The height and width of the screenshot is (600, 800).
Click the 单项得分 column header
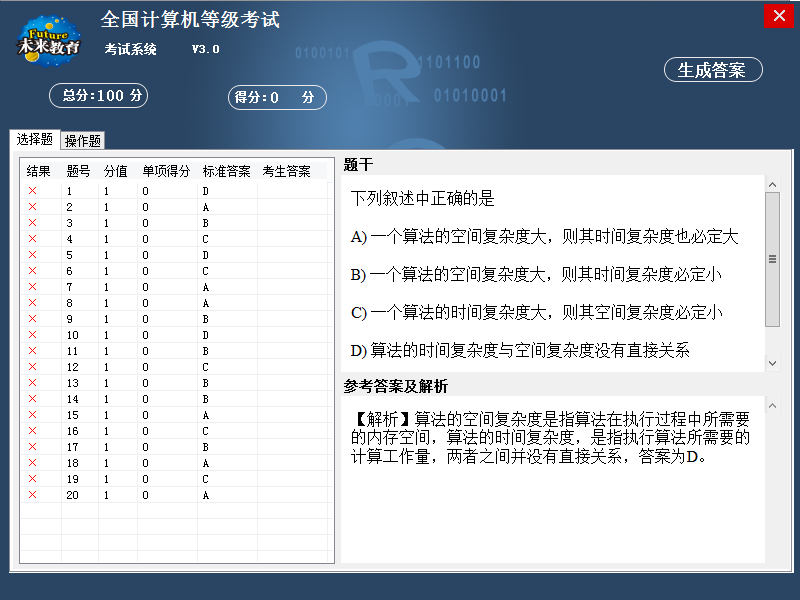pos(166,171)
